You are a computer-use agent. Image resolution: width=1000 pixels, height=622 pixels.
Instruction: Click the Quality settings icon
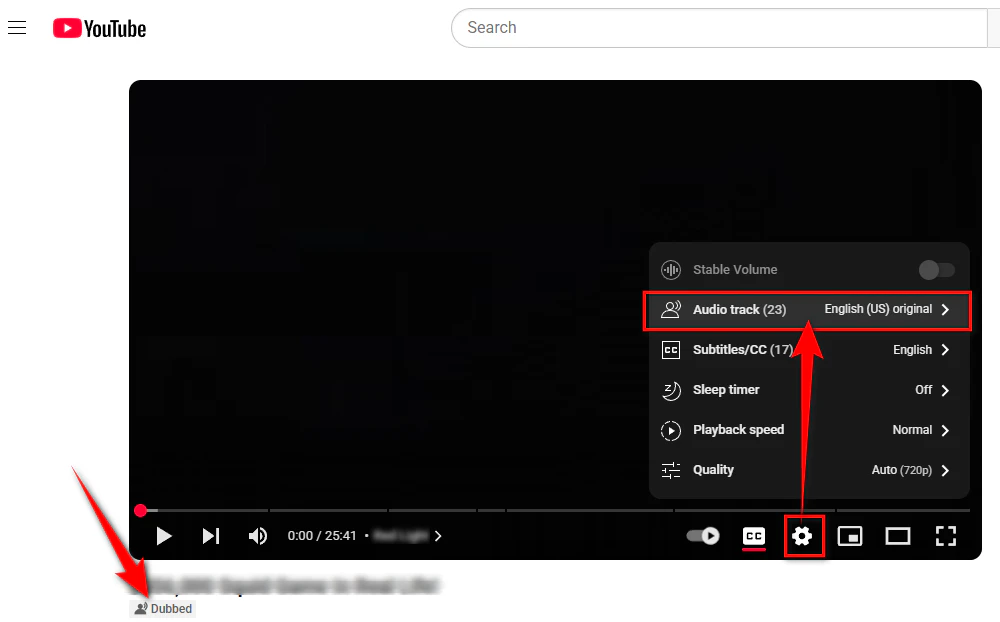(670, 470)
